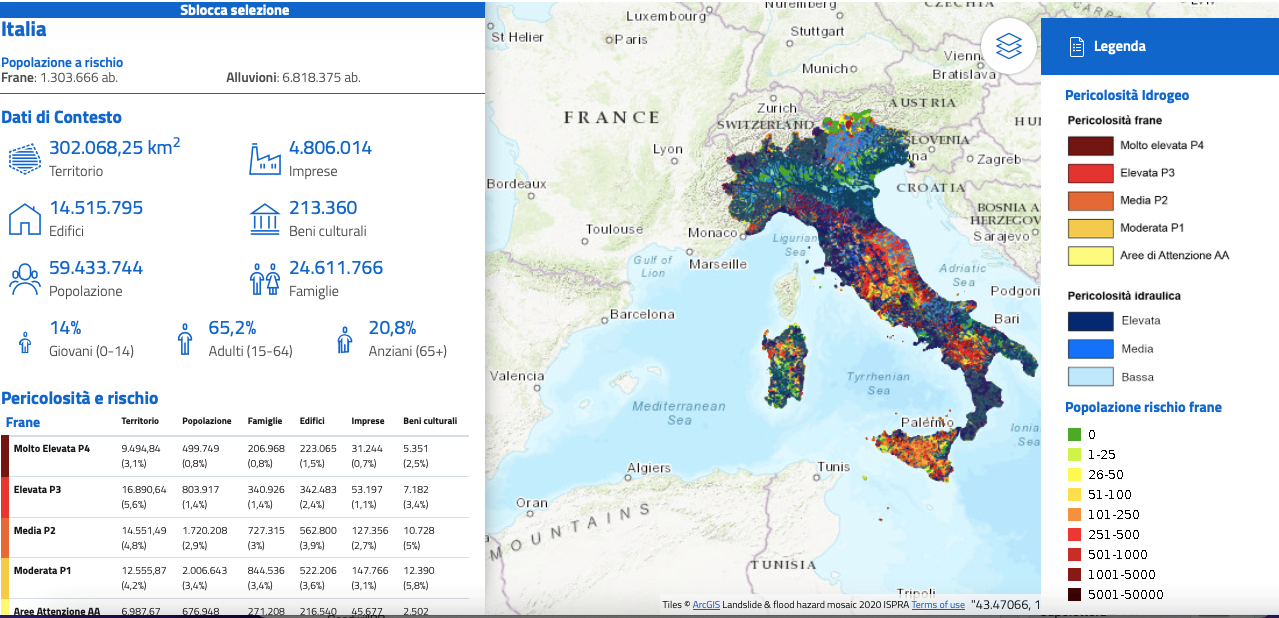This screenshot has height=618, width=1279.
Task: Open the Terms of use link
Action: pos(937,605)
